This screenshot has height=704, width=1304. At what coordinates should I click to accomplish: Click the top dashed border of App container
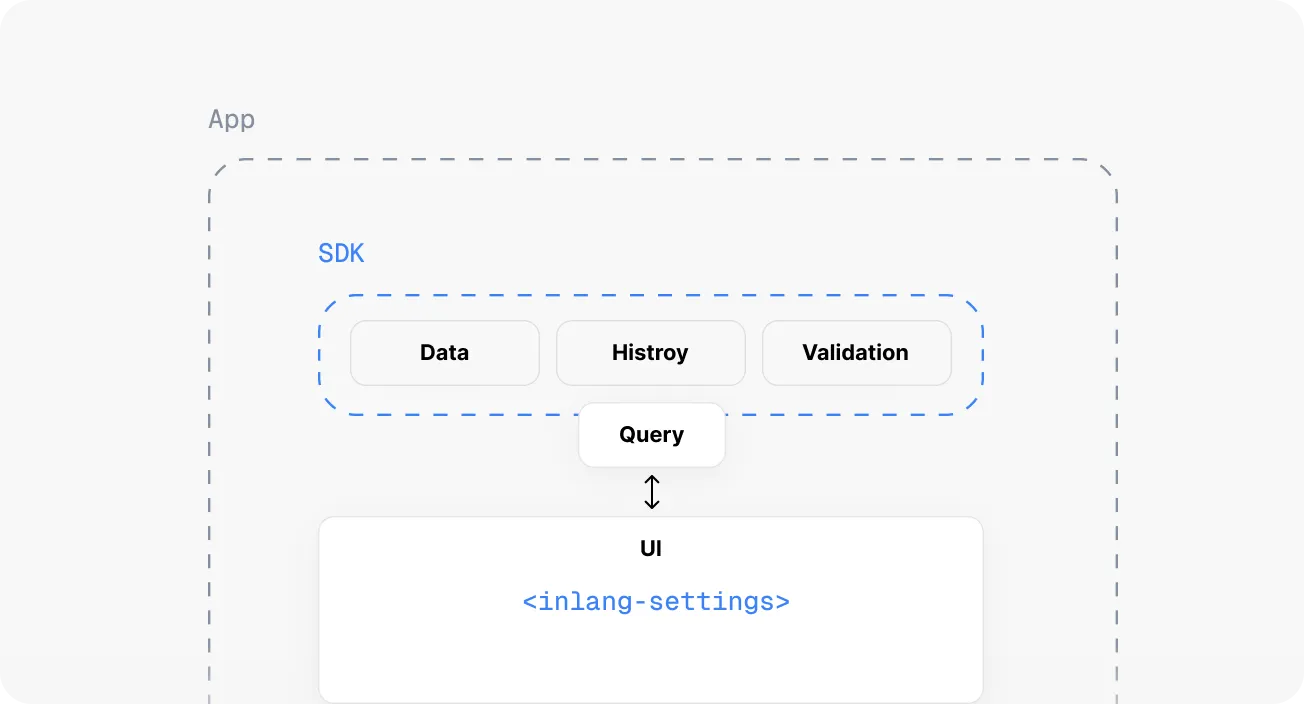pyautogui.click(x=662, y=160)
